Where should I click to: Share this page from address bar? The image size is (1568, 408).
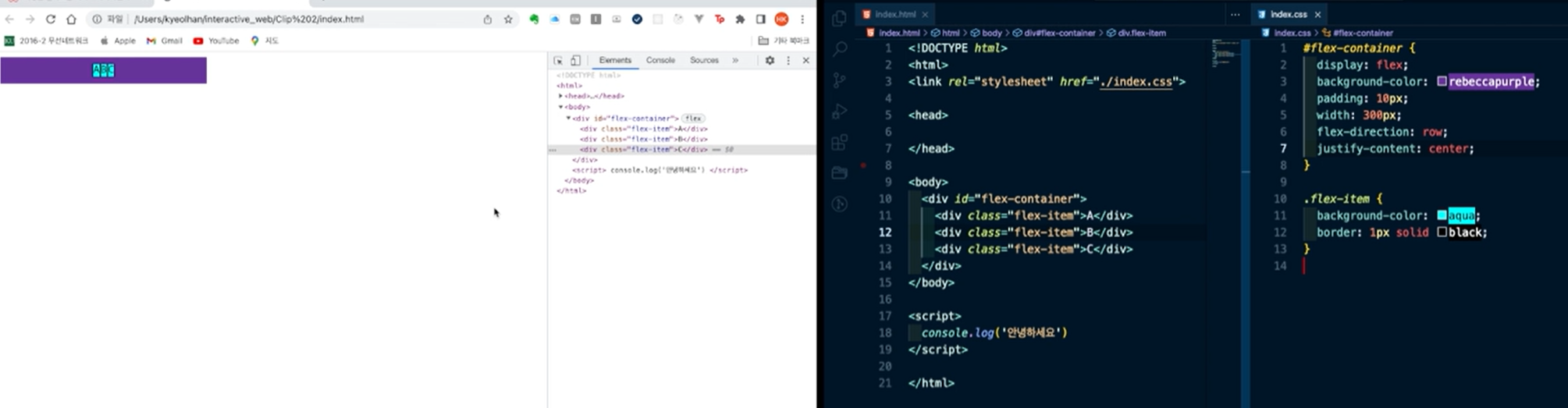pyautogui.click(x=488, y=20)
